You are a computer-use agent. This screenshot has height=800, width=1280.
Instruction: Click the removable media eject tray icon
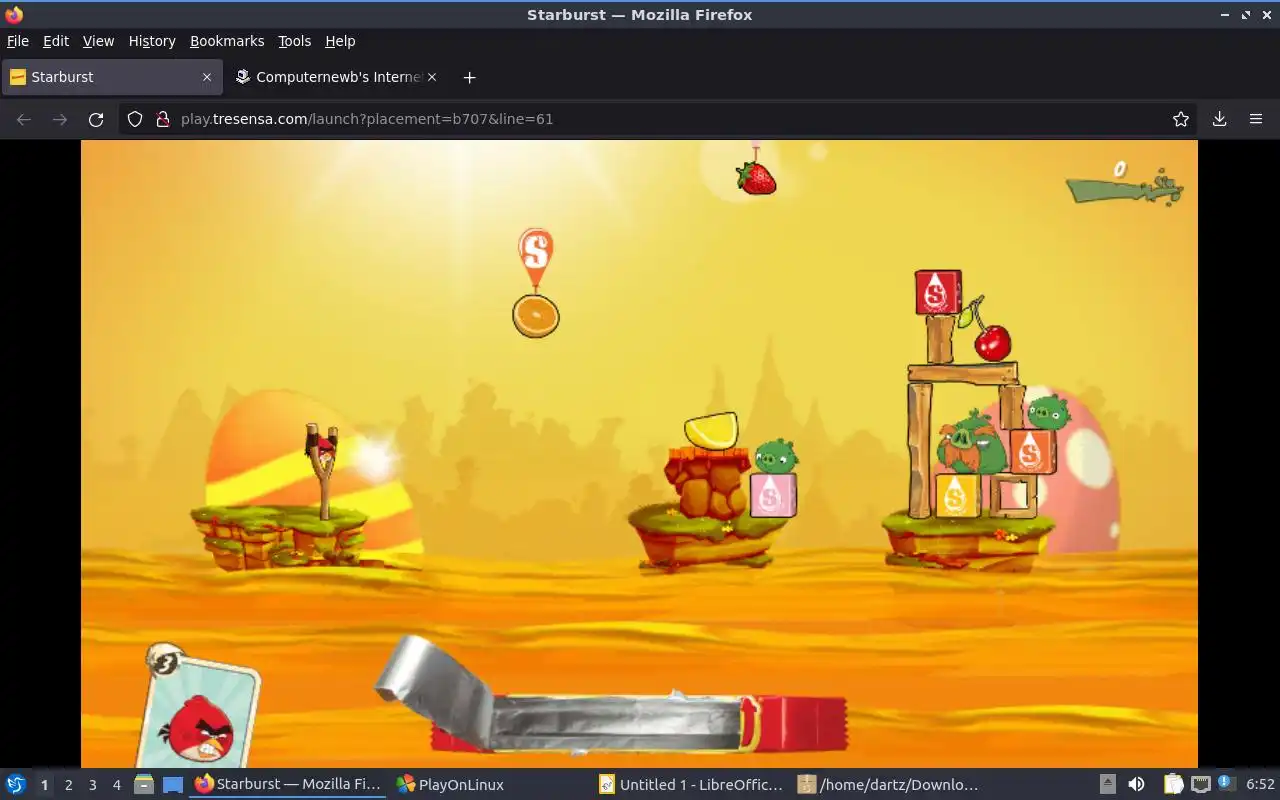[1108, 785]
